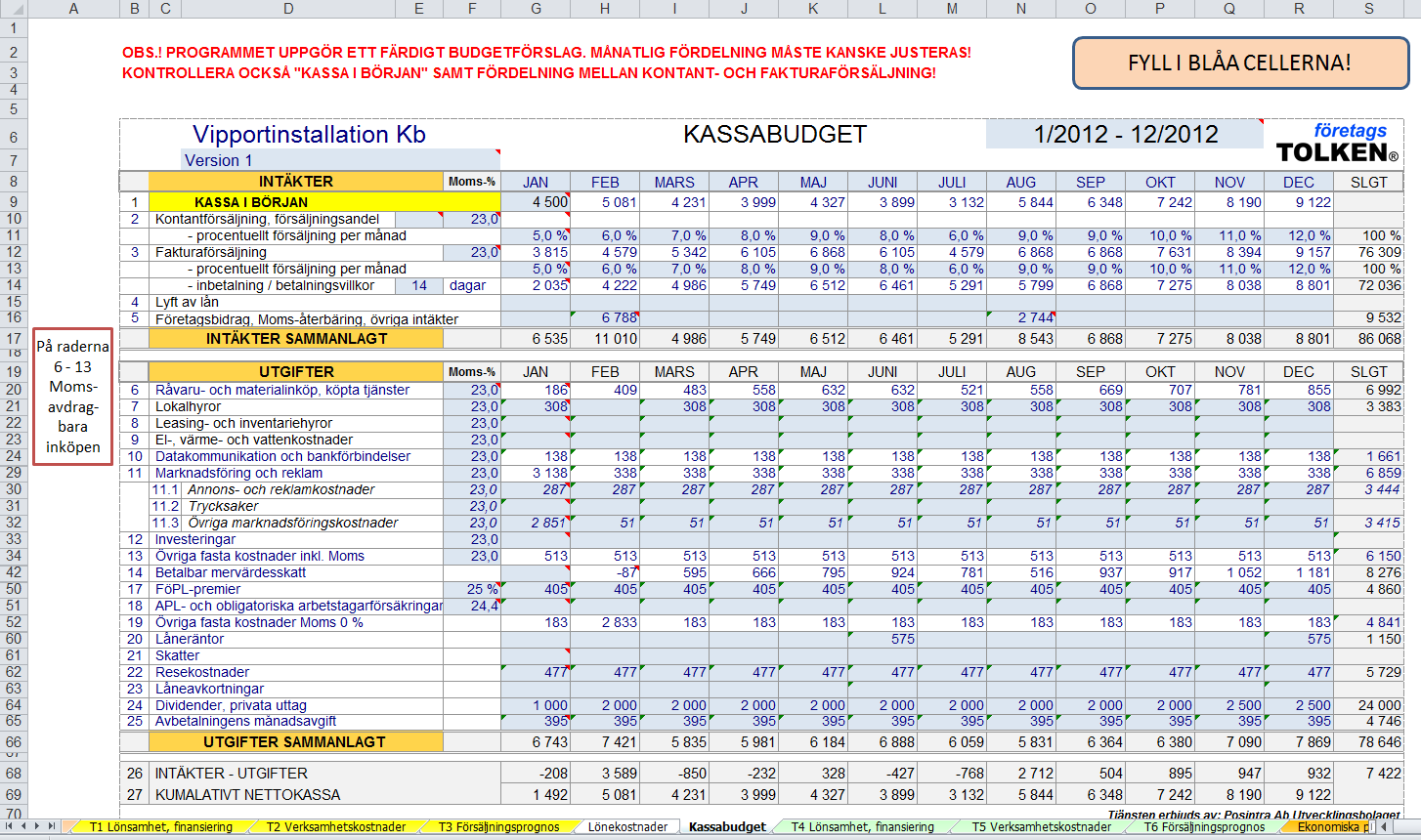Click KUMULATIVT NETTOKASSA label

(x=248, y=795)
